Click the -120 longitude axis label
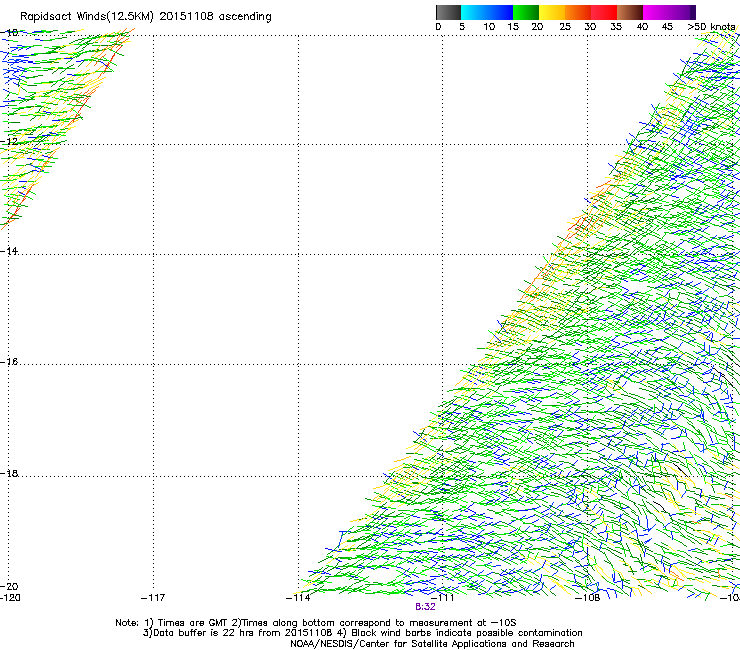 (x=10, y=598)
